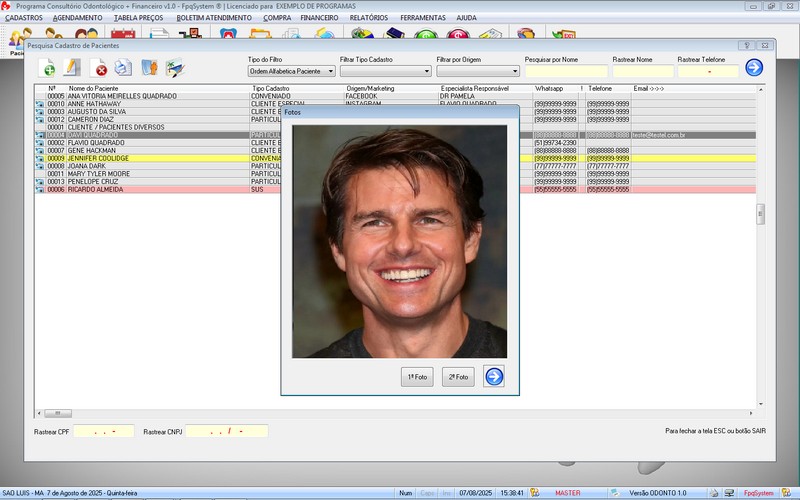Image resolution: width=800 pixels, height=500 pixels.
Task: Click the edit patient record pencil icon
Action: coord(72,68)
